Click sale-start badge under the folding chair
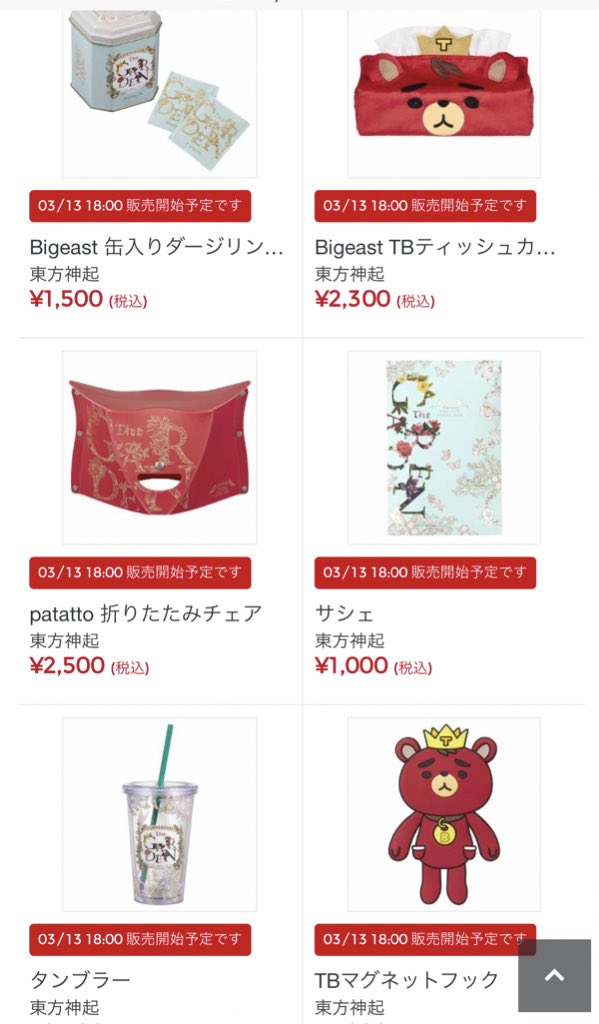The height and width of the screenshot is (1024, 599). pyautogui.click(x=140, y=573)
